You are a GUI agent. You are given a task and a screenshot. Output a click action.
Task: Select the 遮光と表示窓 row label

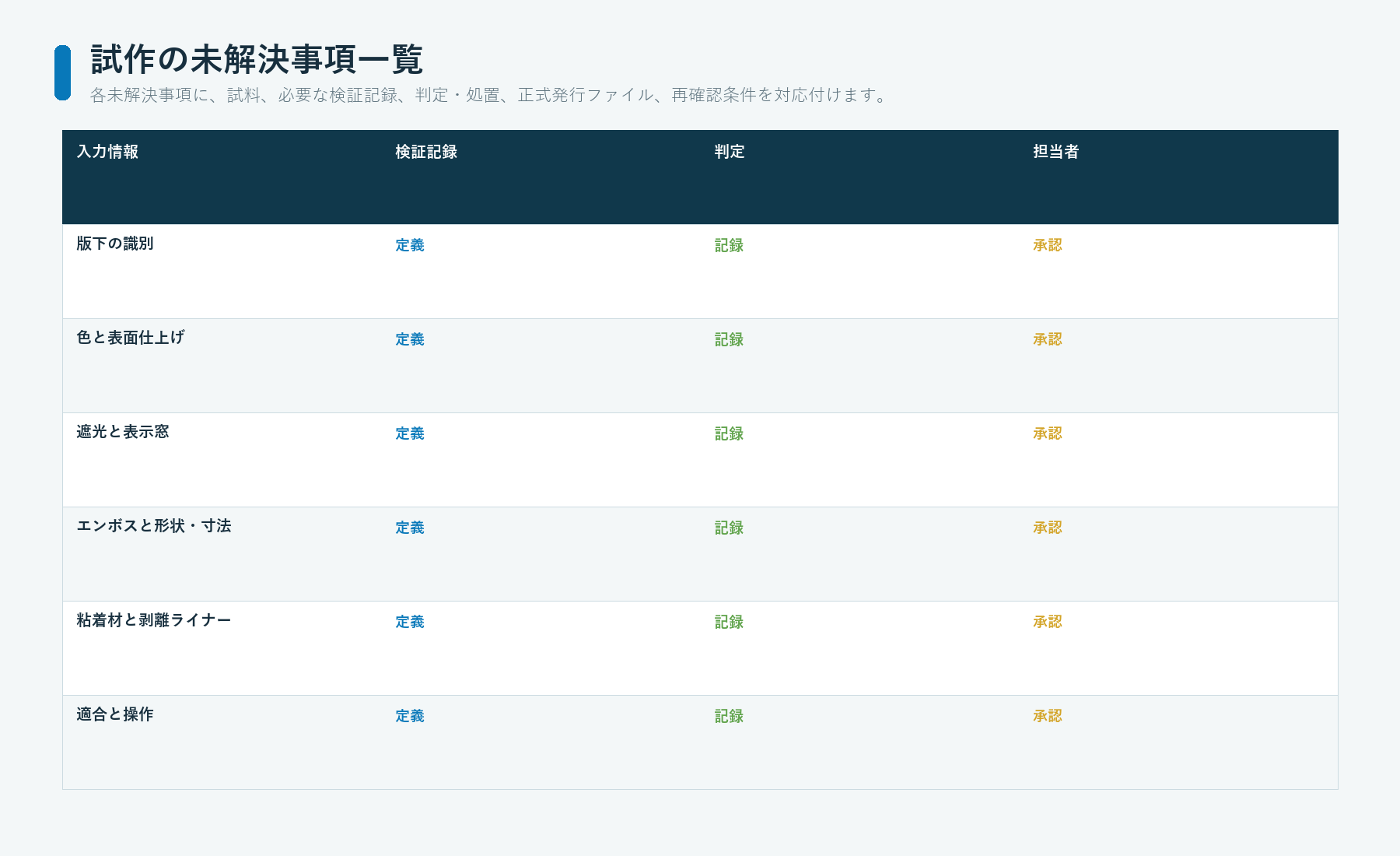123,432
